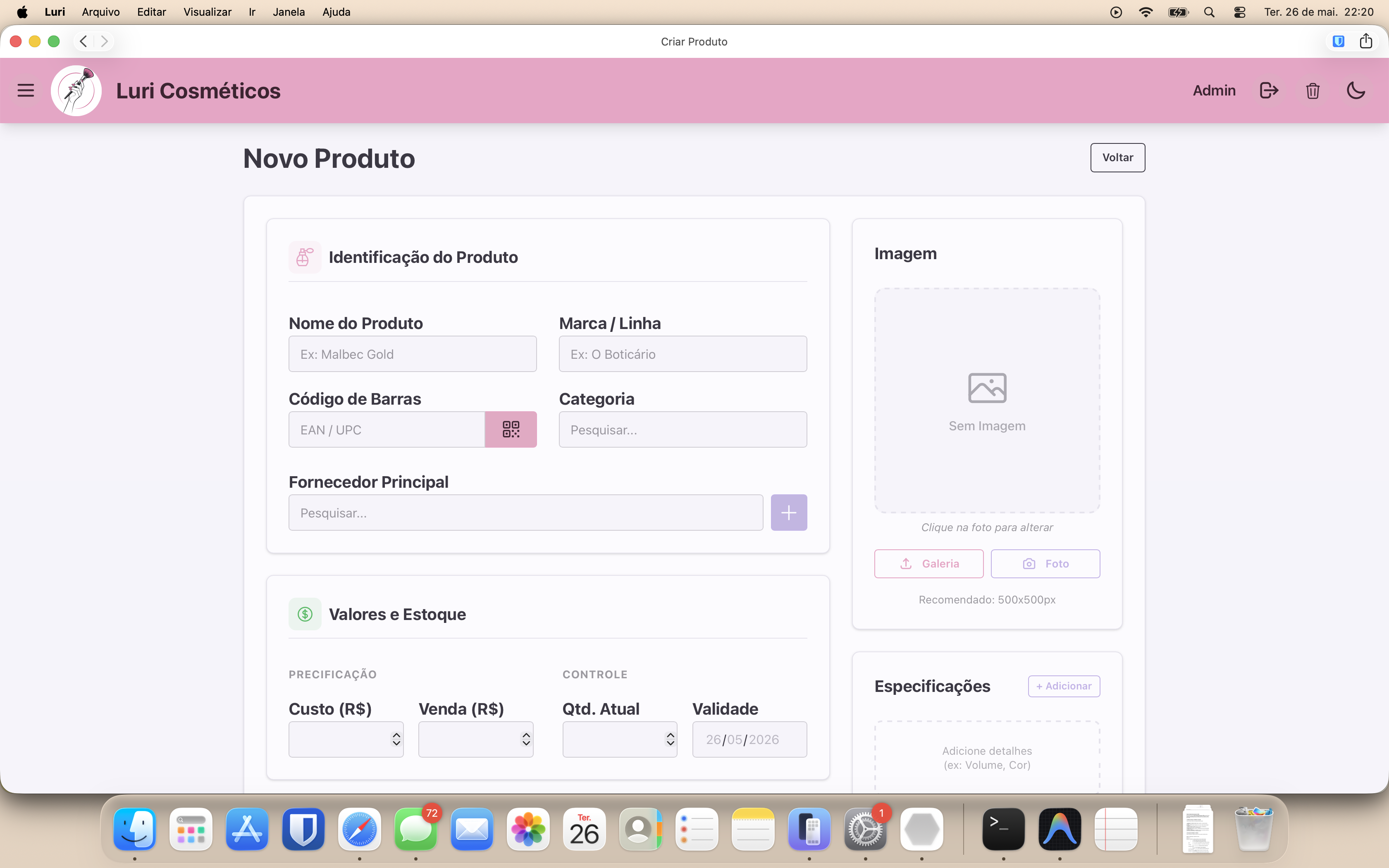1389x868 pixels.
Task: Open the Janela menu
Action: (x=289, y=12)
